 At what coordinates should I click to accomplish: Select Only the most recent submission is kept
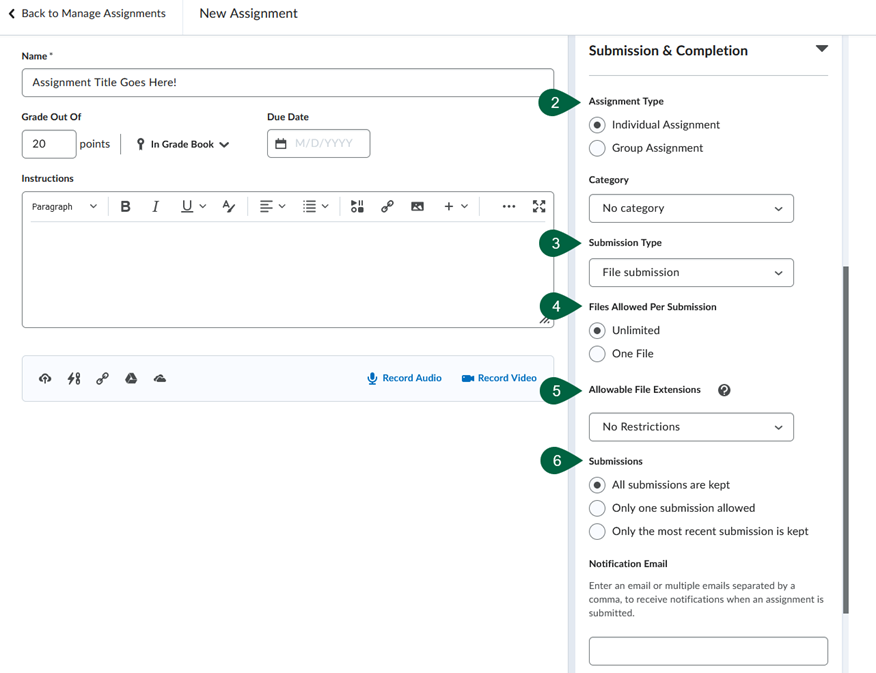point(597,531)
